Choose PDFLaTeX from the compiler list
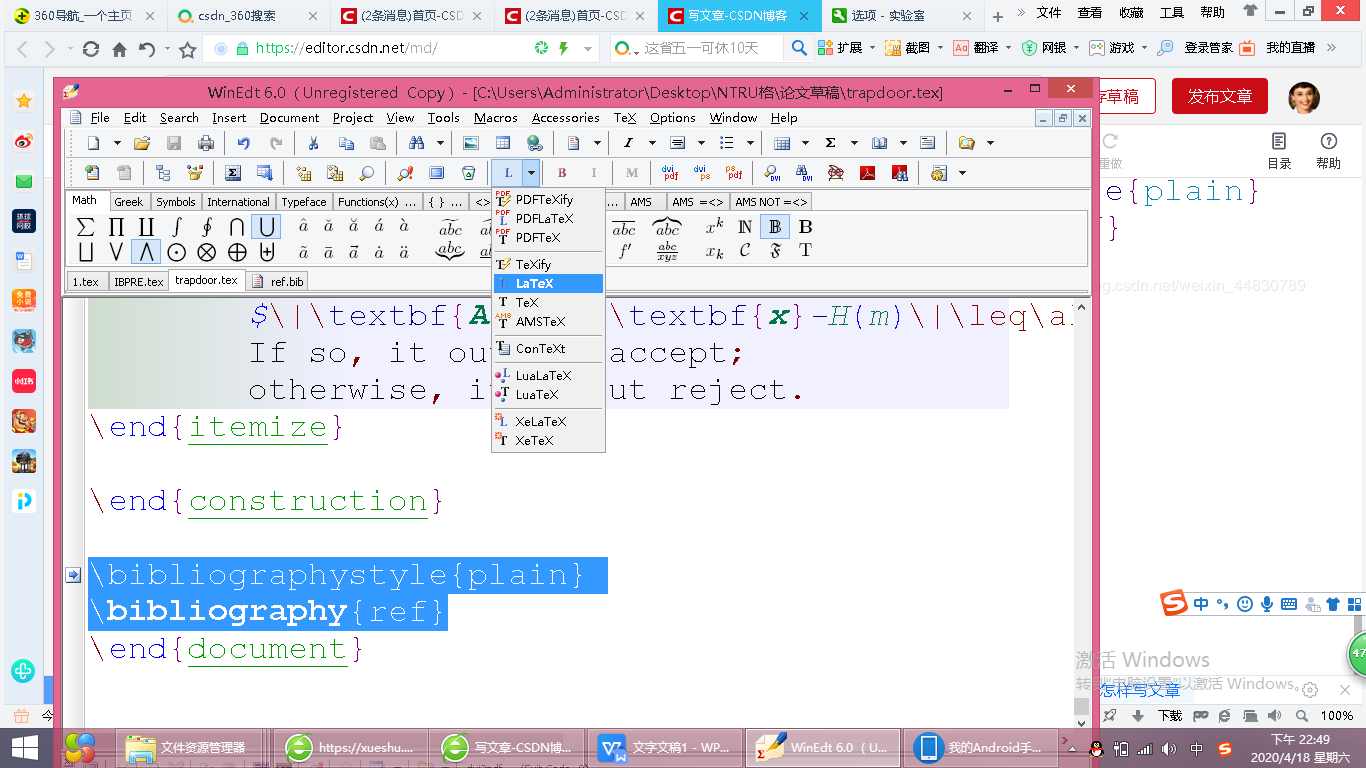This screenshot has width=1366, height=768. pos(548,219)
